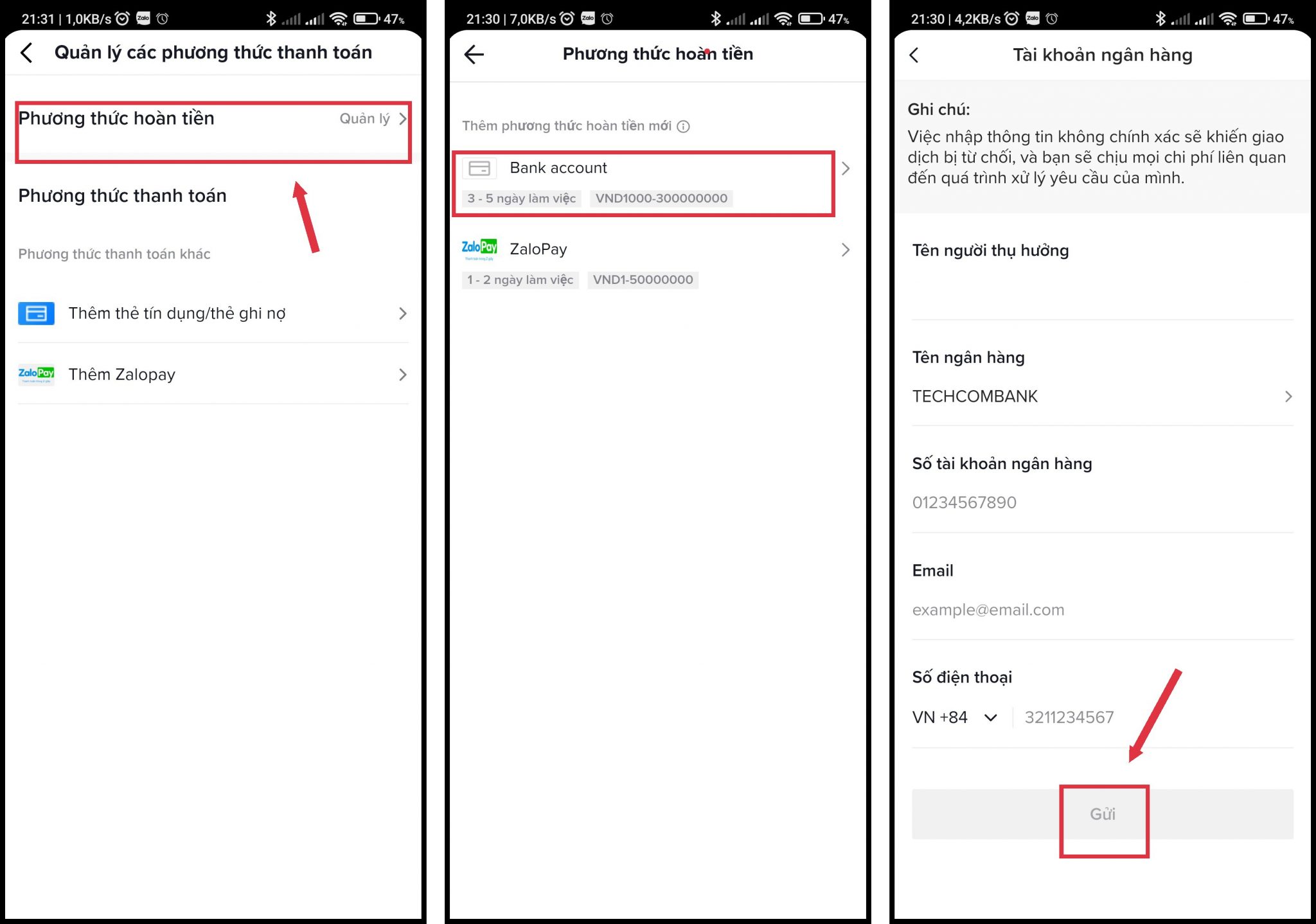Image resolution: width=1316 pixels, height=924 pixels.
Task: Go back from payment methods management screen
Action: coord(26,53)
